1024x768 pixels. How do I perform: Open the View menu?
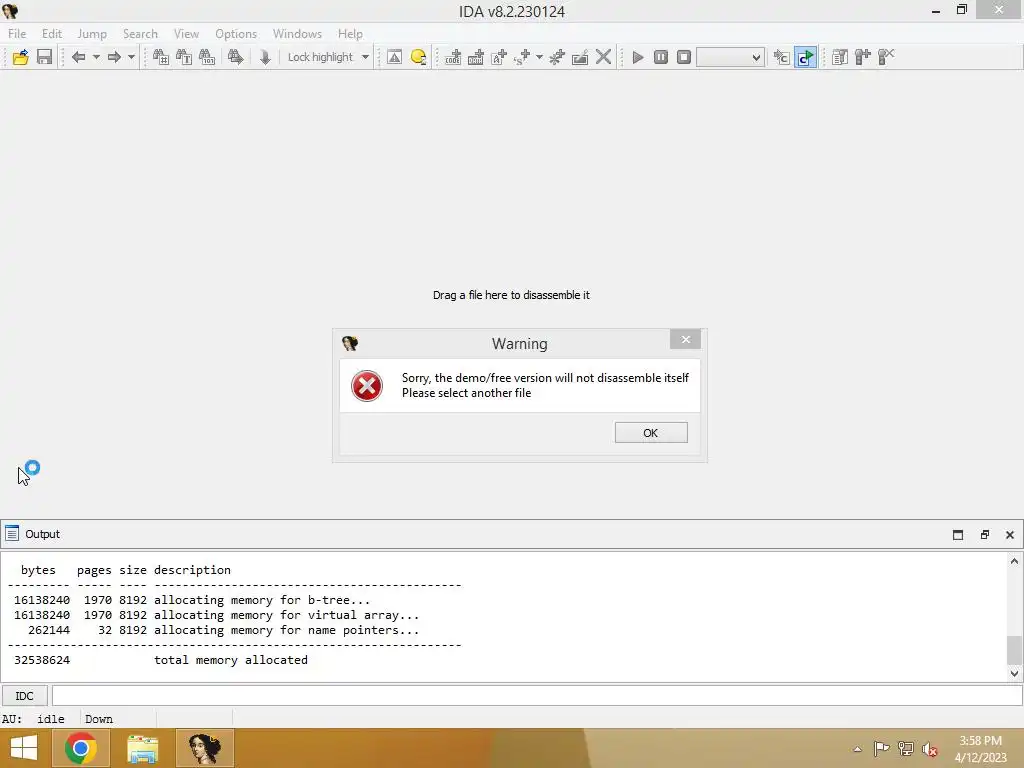(186, 34)
